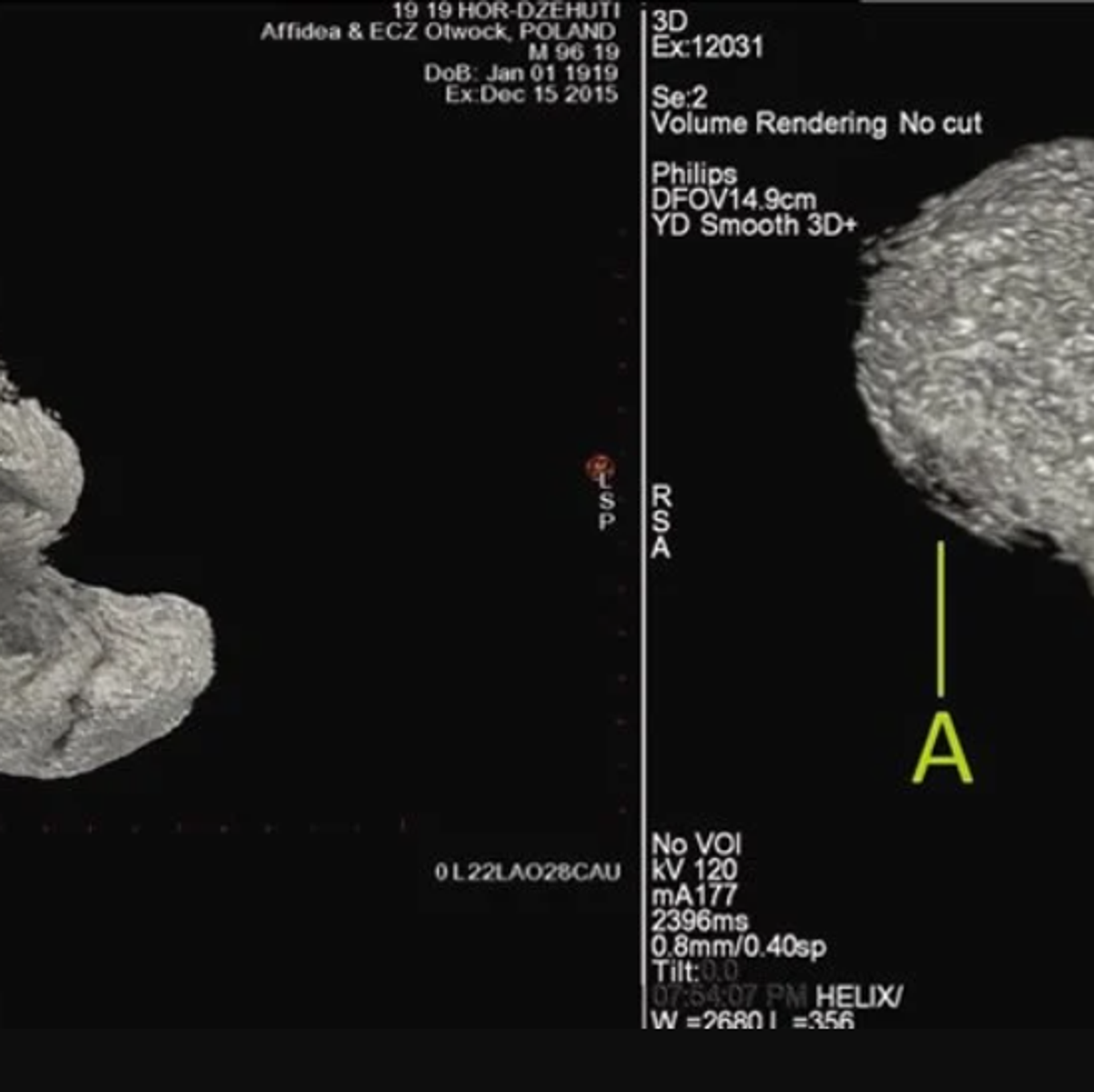Click the No VOI overlay text
Image resolution: width=1094 pixels, height=1092 pixels.
point(696,844)
